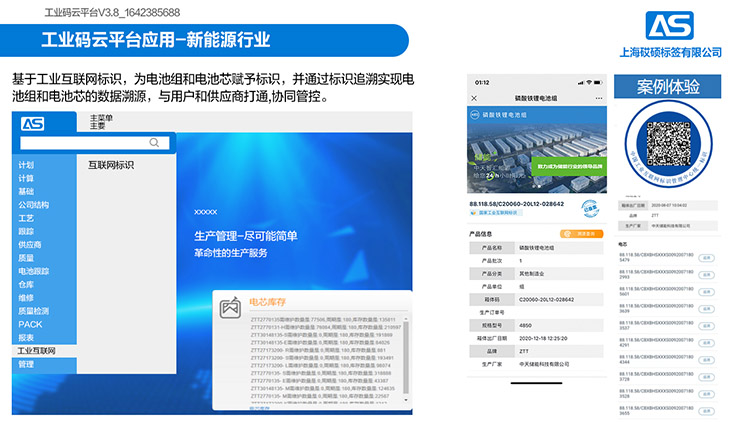Image resolution: width=750 pixels, height=422 pixels.
Task: Click the round blue badge beside the product code
Action: pyautogui.click(x=592, y=211)
